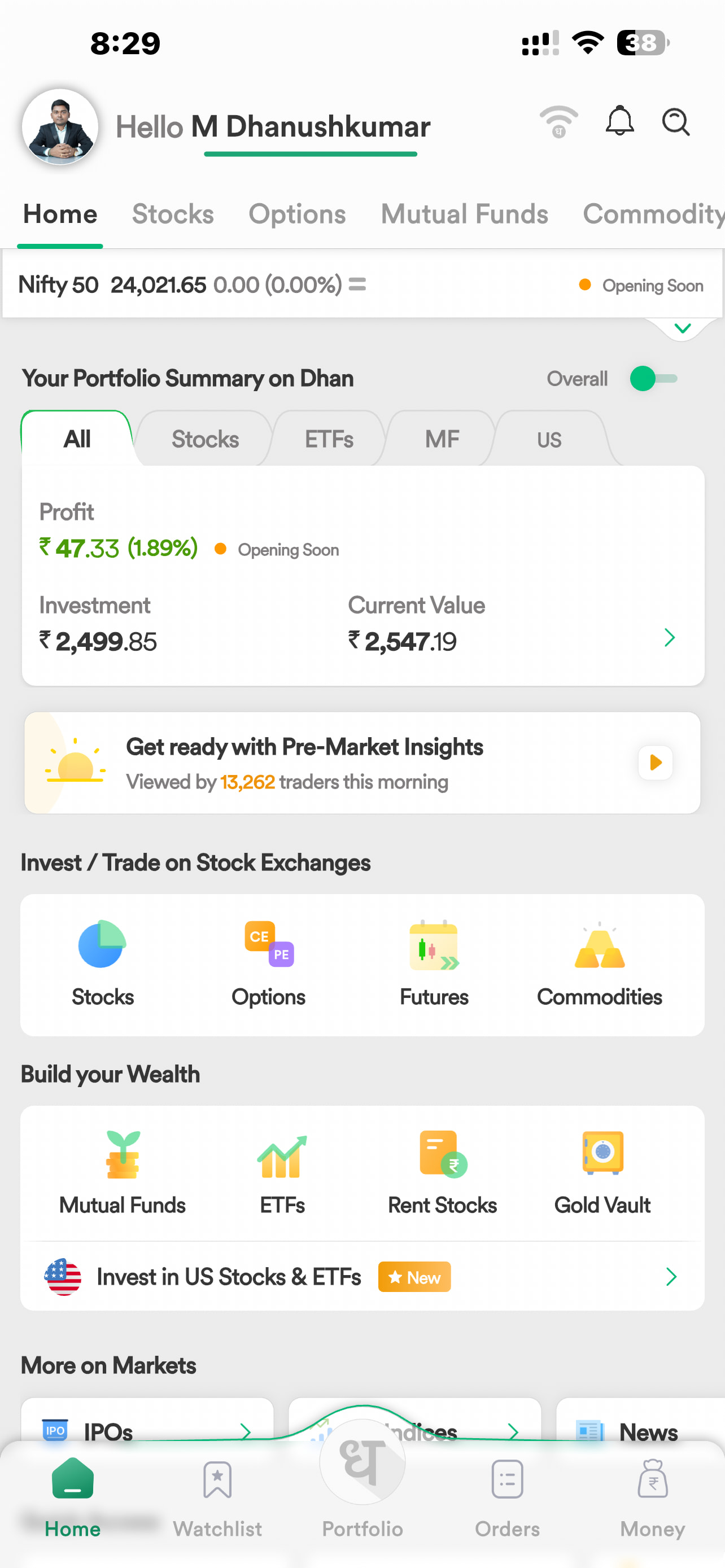
Task: Select the Stocks portfolio summary tab
Action: tap(205, 439)
